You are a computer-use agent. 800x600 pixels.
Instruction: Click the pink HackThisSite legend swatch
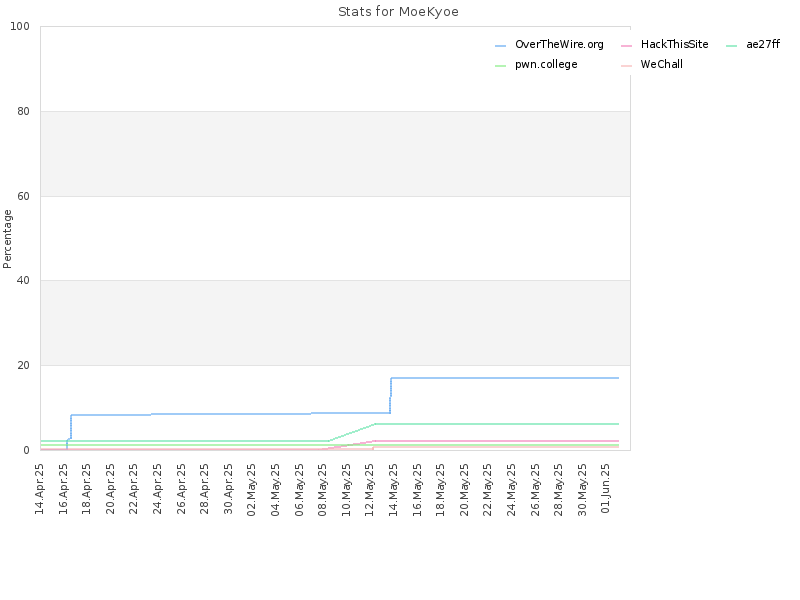click(626, 46)
